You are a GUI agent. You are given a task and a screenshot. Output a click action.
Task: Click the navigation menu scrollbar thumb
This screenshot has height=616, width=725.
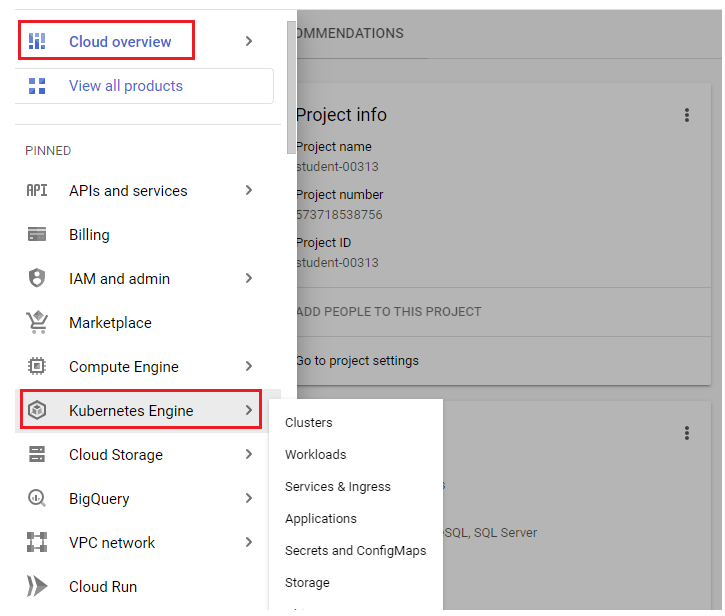(x=291, y=87)
